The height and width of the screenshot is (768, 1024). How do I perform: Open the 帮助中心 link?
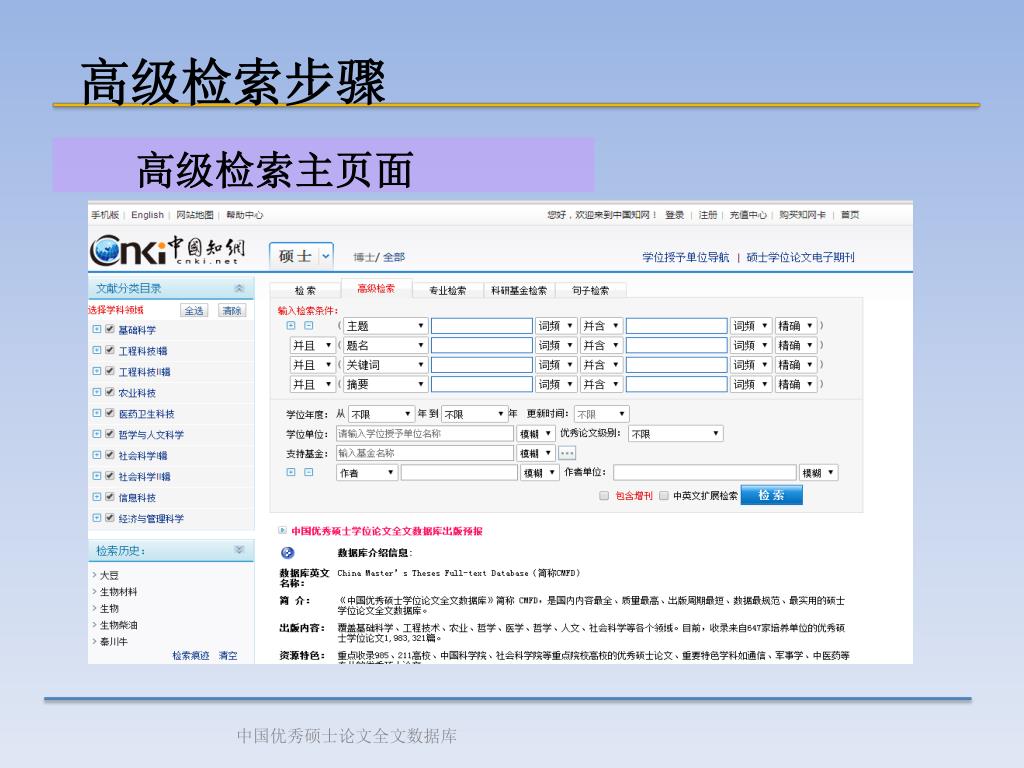coord(245,215)
